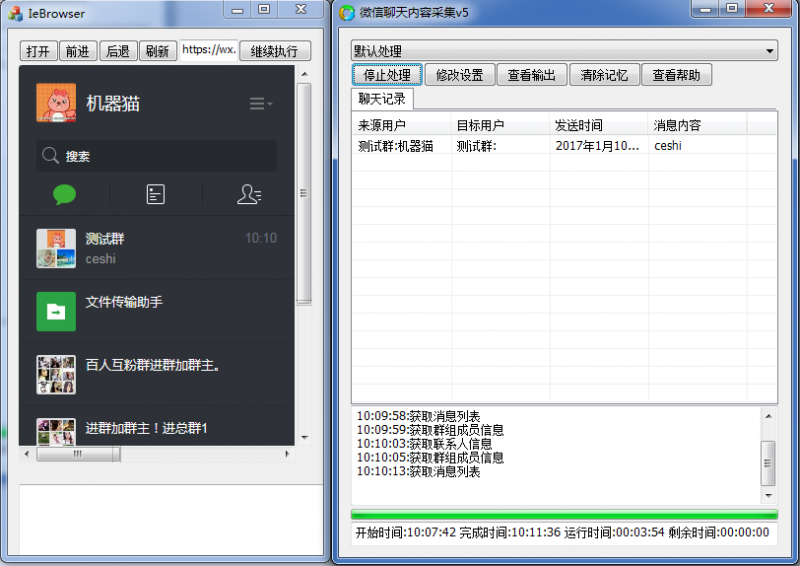Click the 停止处理 button
Image resolution: width=800 pixels, height=566 pixels.
pos(387,75)
